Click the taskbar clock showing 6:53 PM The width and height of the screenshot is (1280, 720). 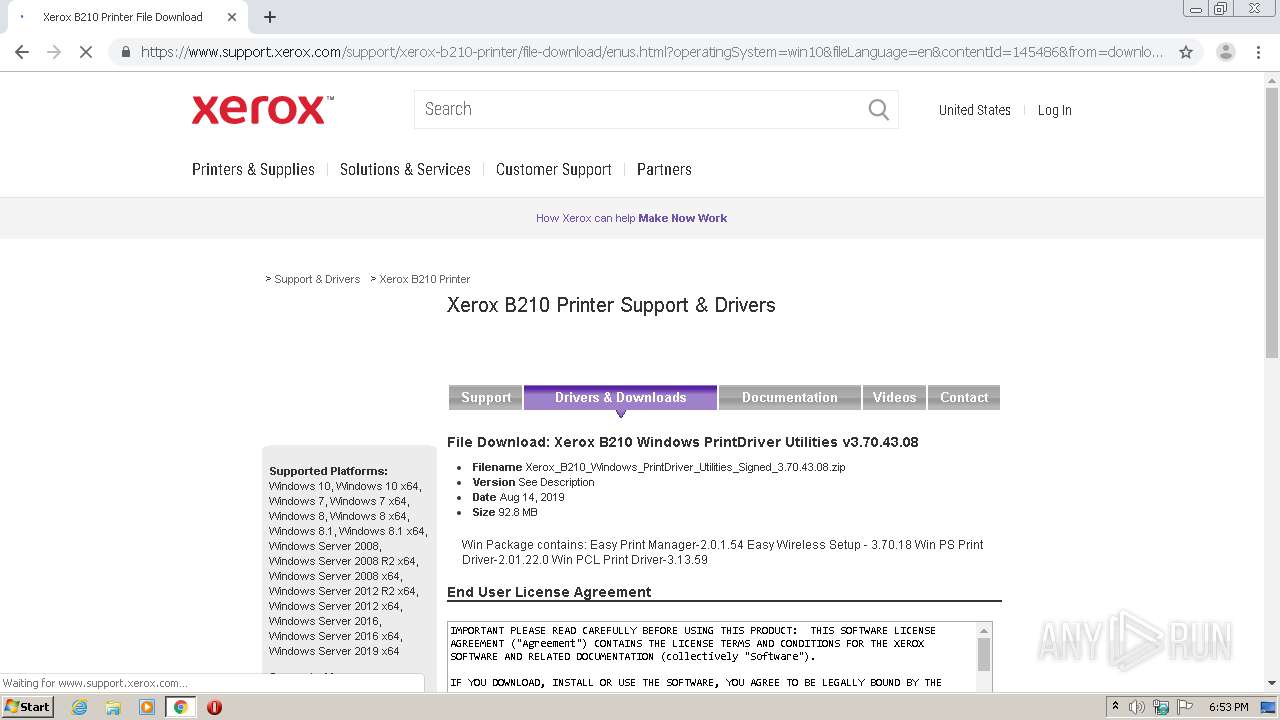tap(1228, 707)
